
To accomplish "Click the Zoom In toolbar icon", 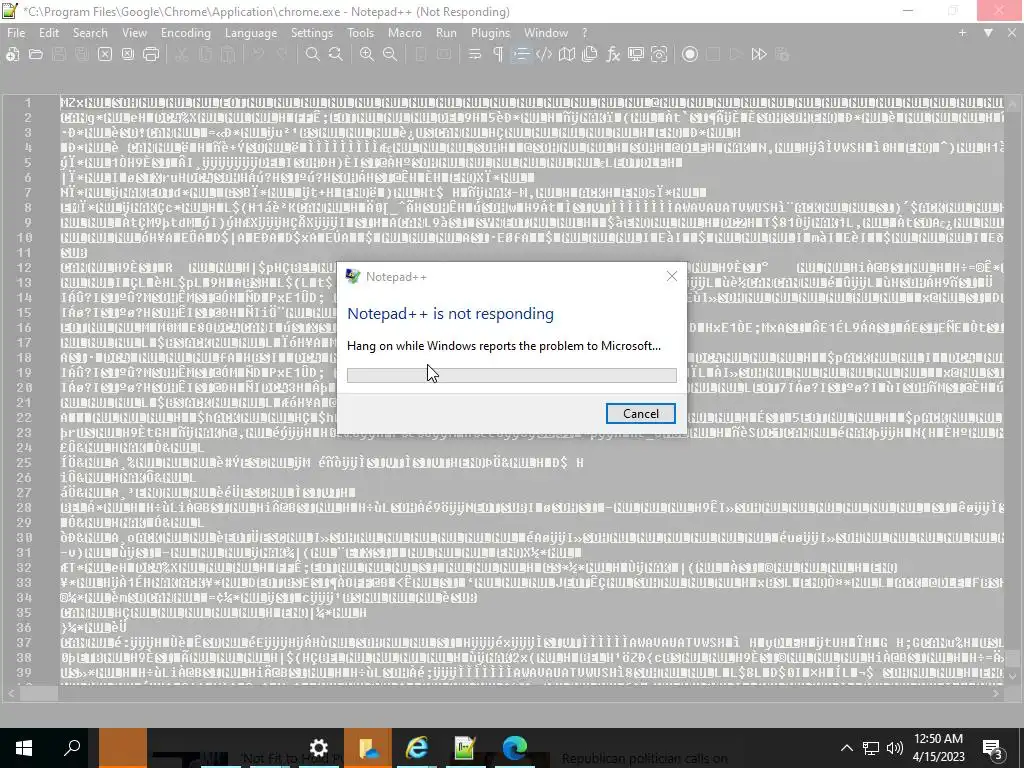I will tap(367, 55).
